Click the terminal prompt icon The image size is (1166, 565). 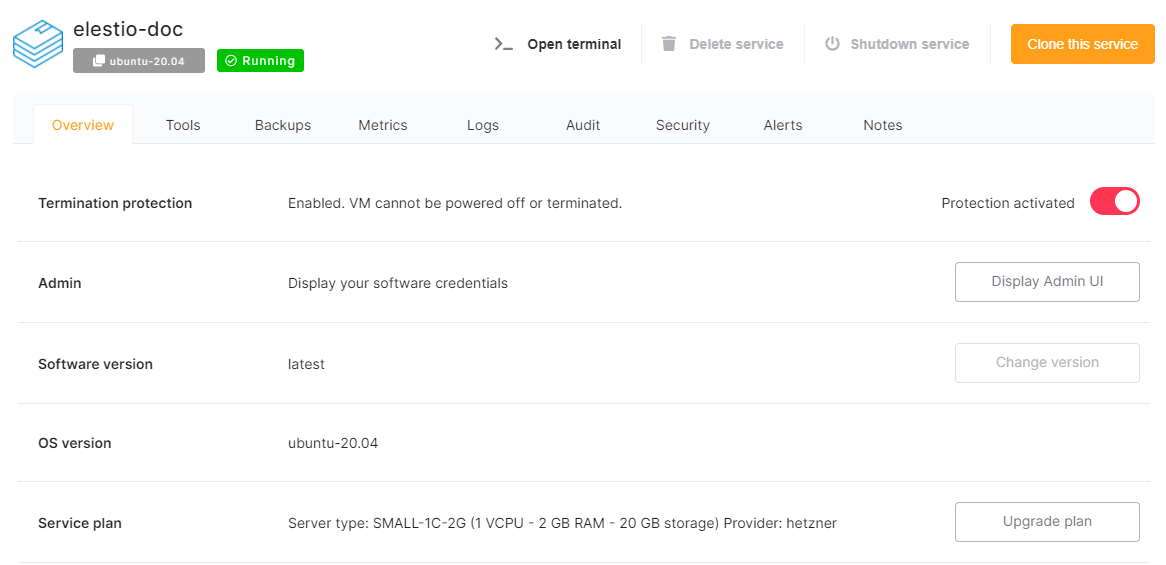504,44
